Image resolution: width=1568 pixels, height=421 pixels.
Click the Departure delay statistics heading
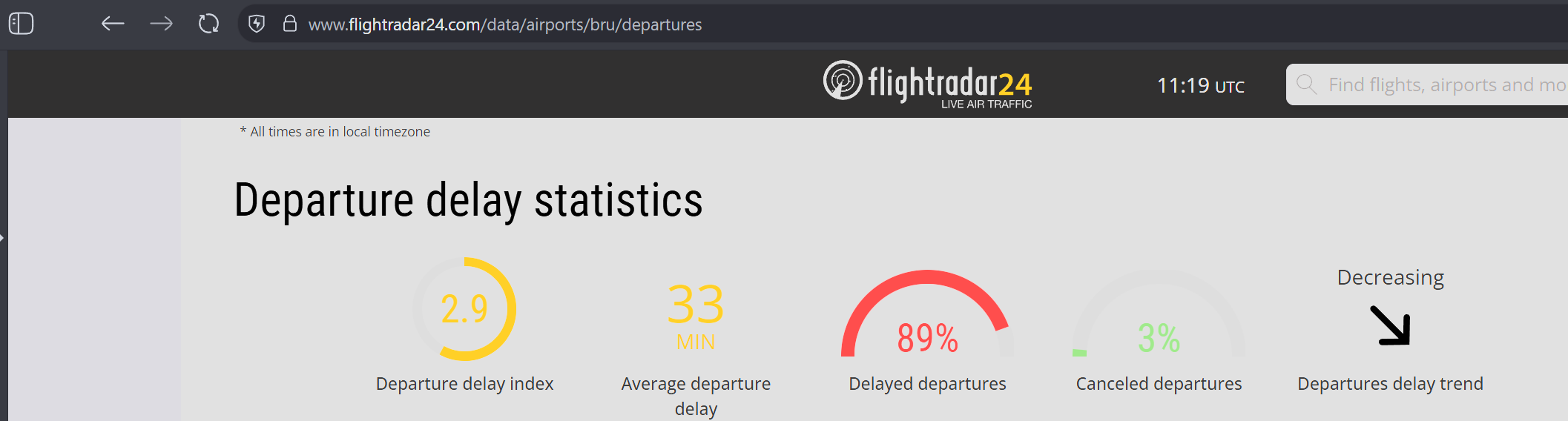[x=468, y=200]
